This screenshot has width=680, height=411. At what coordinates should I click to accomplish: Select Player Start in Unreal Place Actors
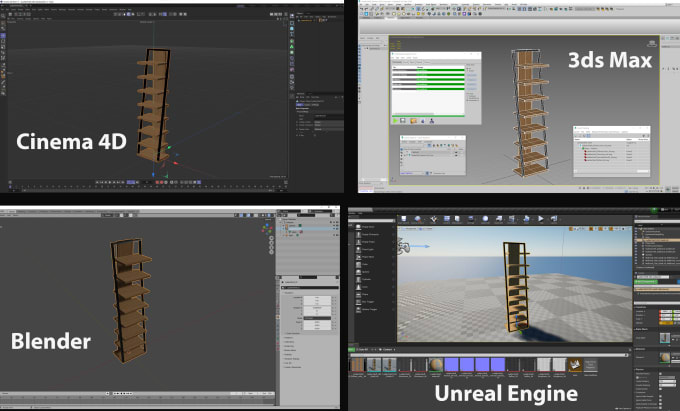(369, 257)
